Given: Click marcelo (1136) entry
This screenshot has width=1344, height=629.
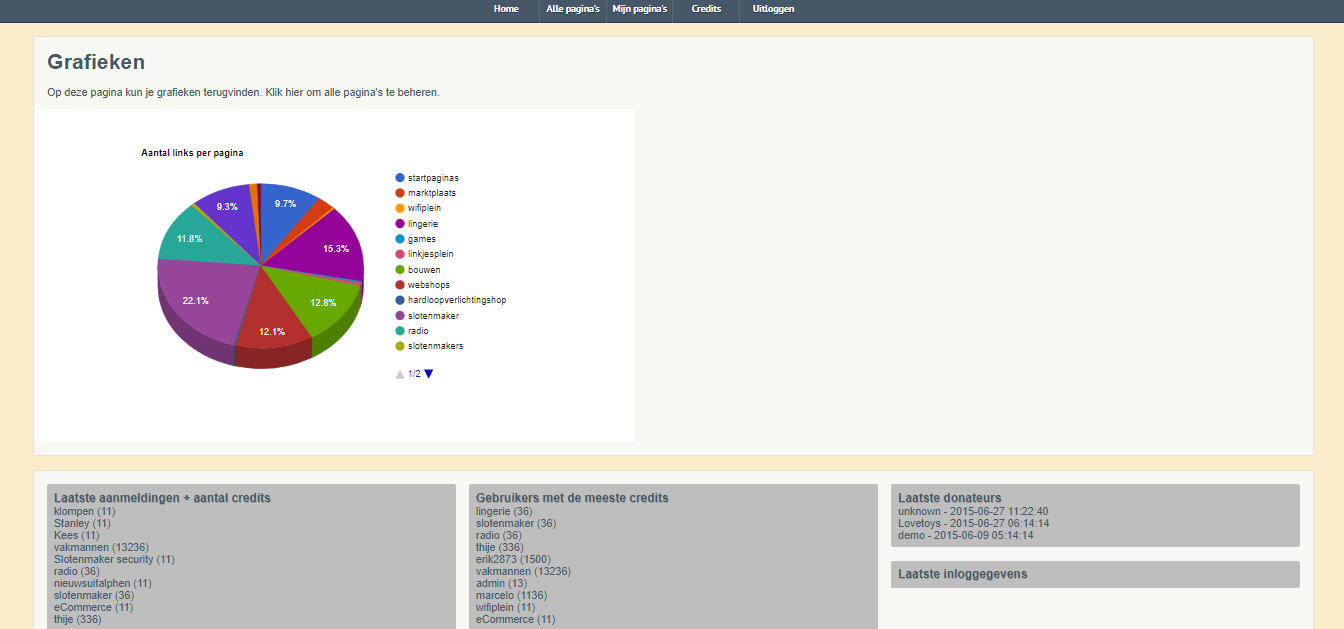Looking at the screenshot, I should 511,595.
